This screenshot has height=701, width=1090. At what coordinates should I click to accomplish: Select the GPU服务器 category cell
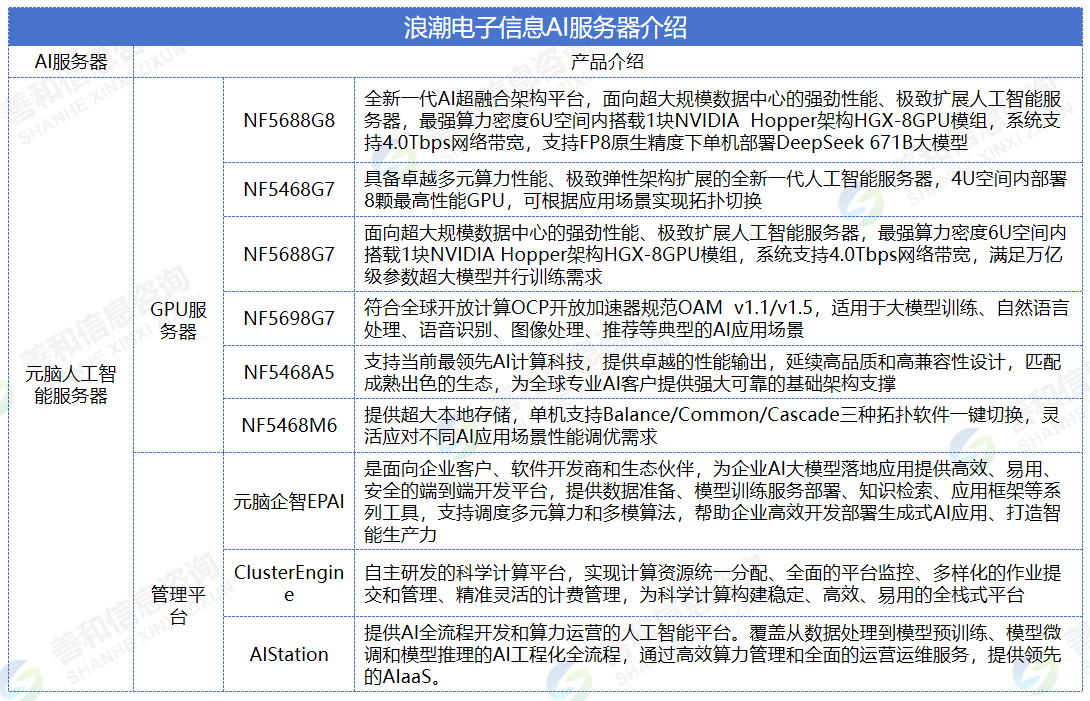[x=178, y=320]
